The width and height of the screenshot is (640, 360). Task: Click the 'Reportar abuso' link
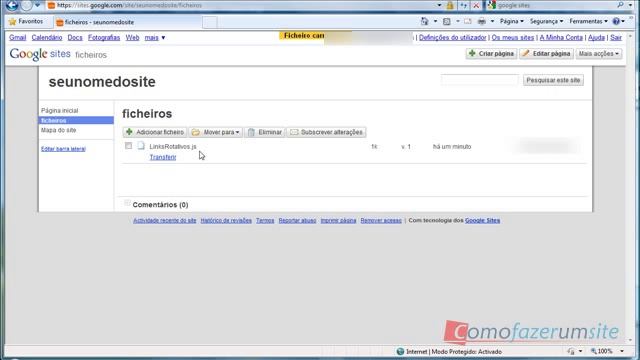pos(297,220)
